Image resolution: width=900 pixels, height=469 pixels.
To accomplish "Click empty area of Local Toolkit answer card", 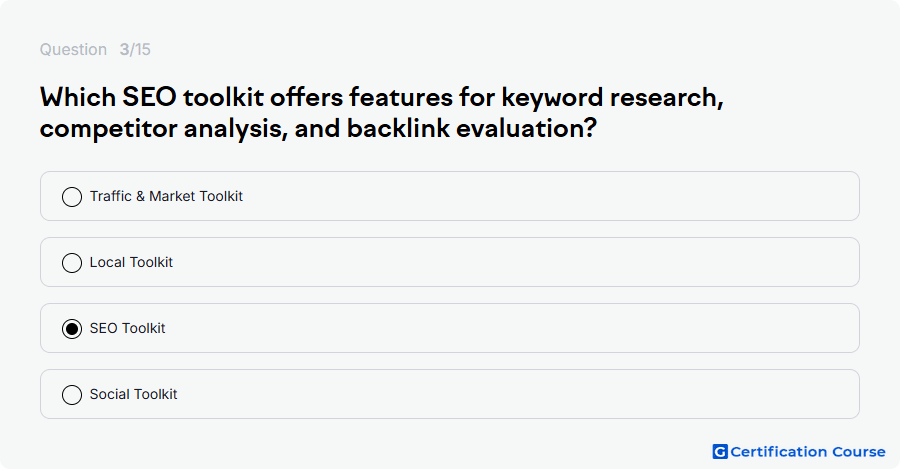I will pos(517,262).
